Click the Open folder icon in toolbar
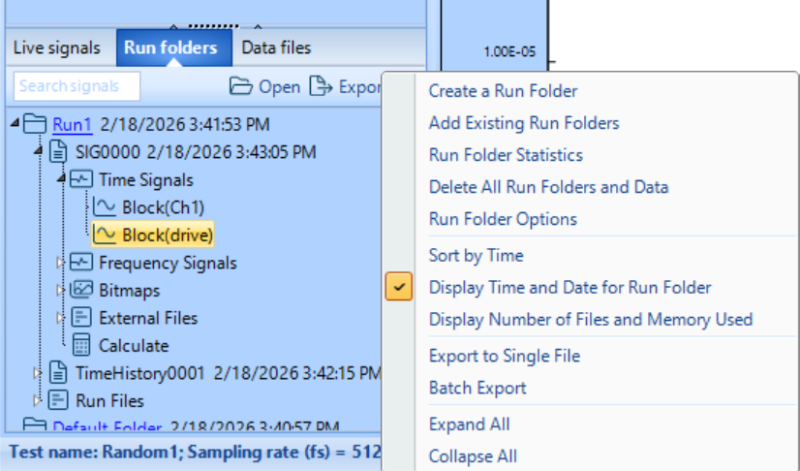Viewport: 800px width, 471px height. tap(241, 87)
